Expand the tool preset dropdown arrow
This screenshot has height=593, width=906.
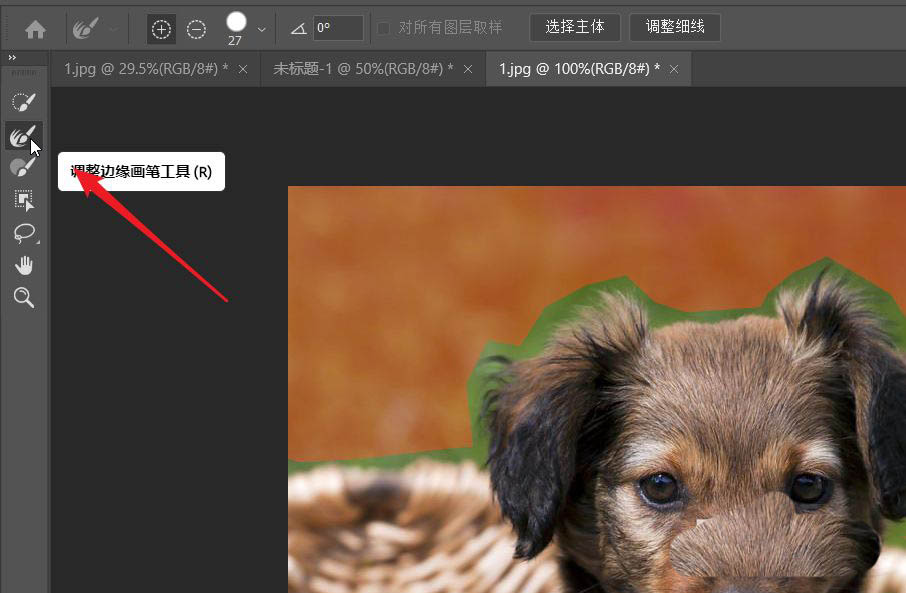tap(113, 29)
